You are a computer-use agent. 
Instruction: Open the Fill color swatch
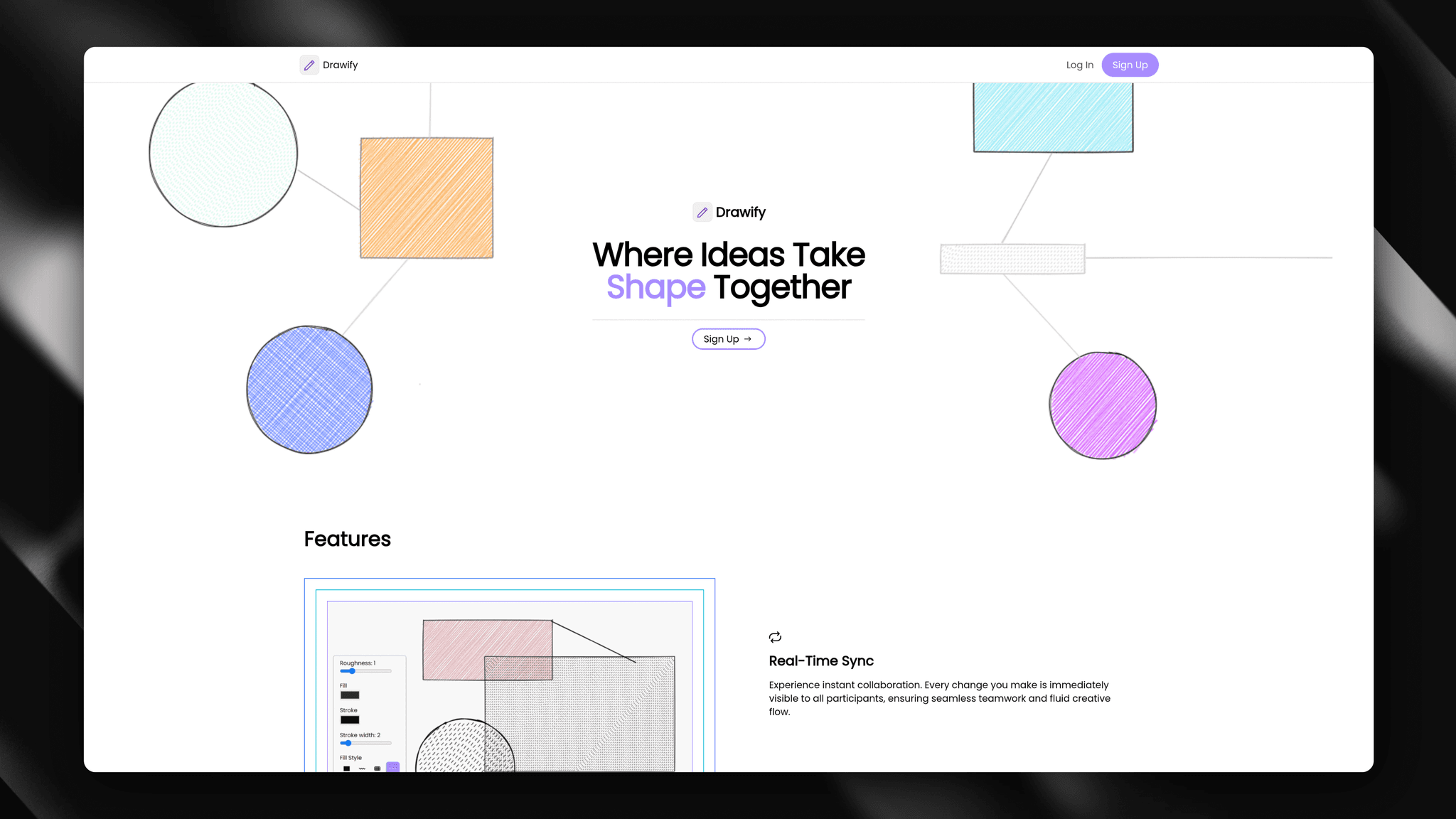coord(350,695)
